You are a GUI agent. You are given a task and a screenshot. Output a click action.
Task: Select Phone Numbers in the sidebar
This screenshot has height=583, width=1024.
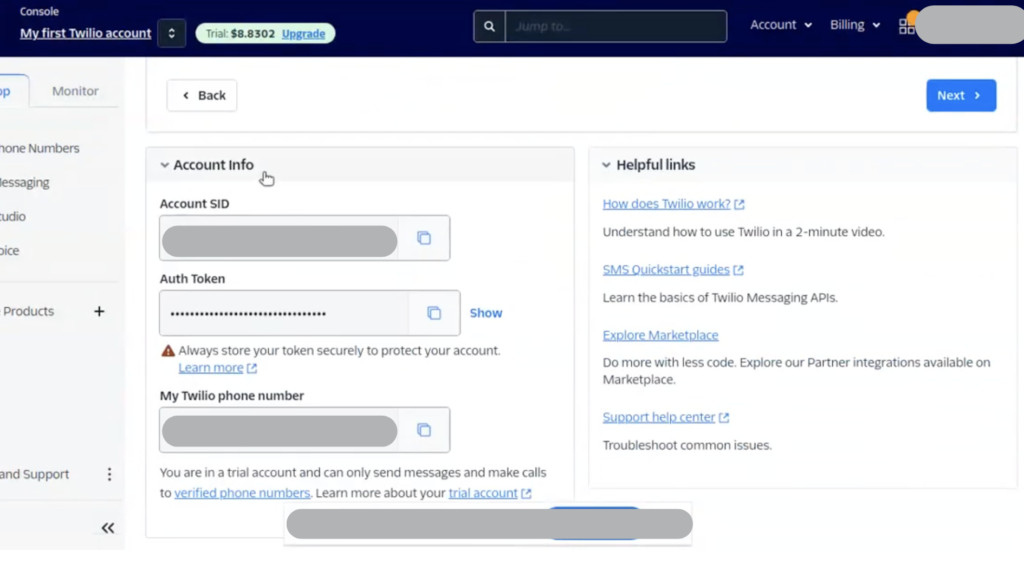click(40, 148)
